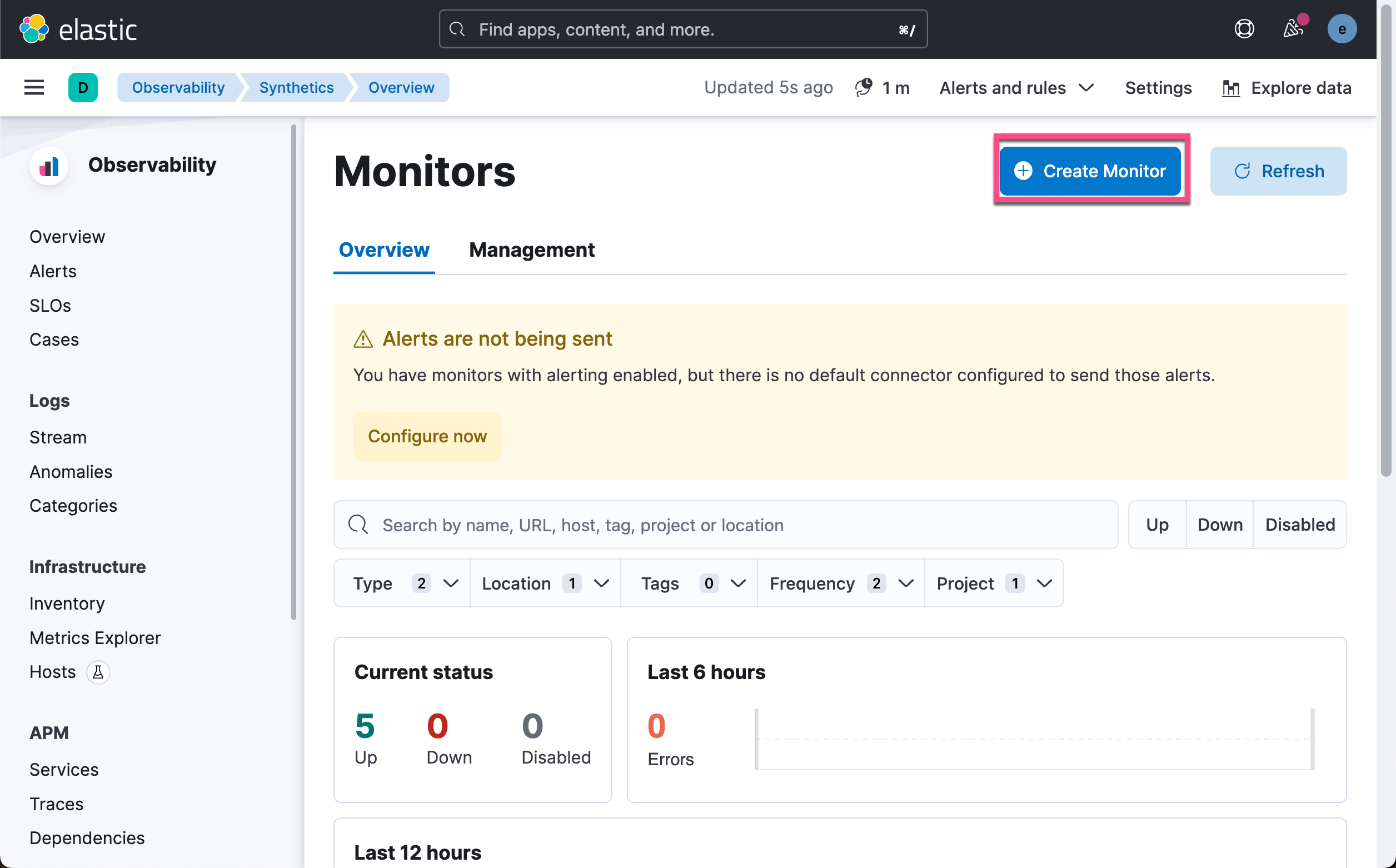The image size is (1396, 868).
Task: Open the newsfeed notifications icon
Action: pos(1293,29)
